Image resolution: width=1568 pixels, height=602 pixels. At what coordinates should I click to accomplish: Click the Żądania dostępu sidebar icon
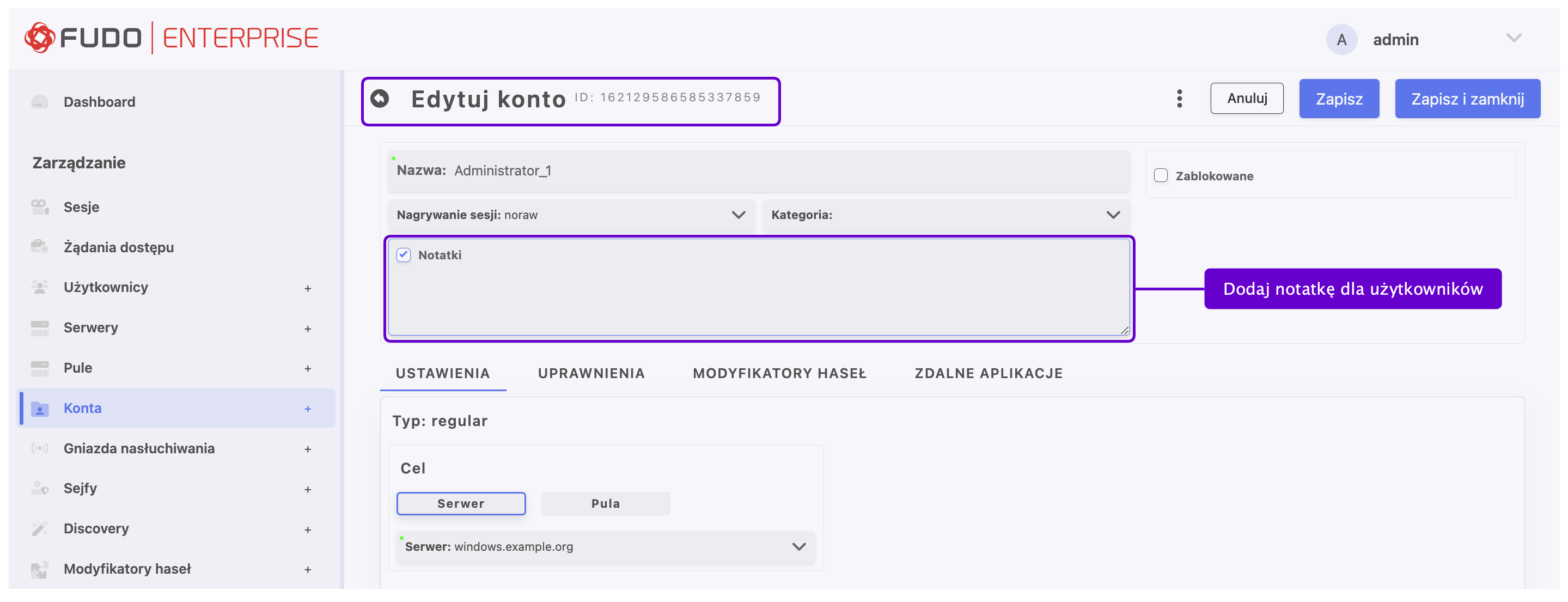[40, 247]
